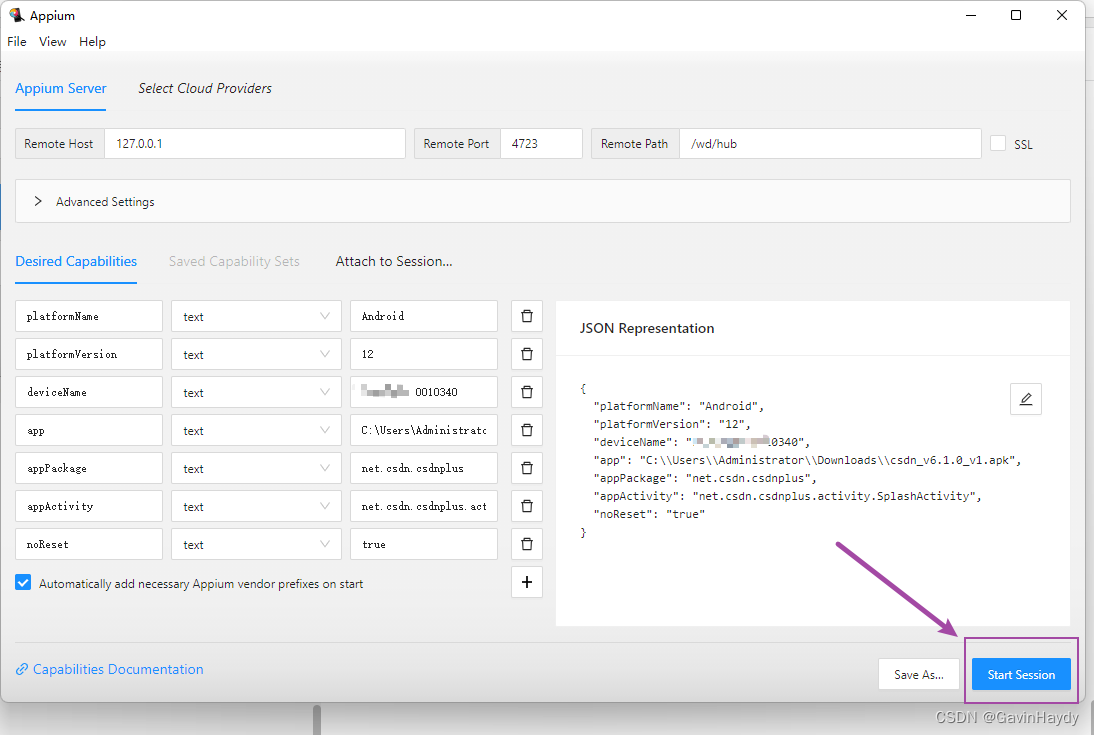Image resolution: width=1094 pixels, height=735 pixels.
Task: Click the "platformName": "Android" JSON line
Action: pyautogui.click(x=678, y=406)
